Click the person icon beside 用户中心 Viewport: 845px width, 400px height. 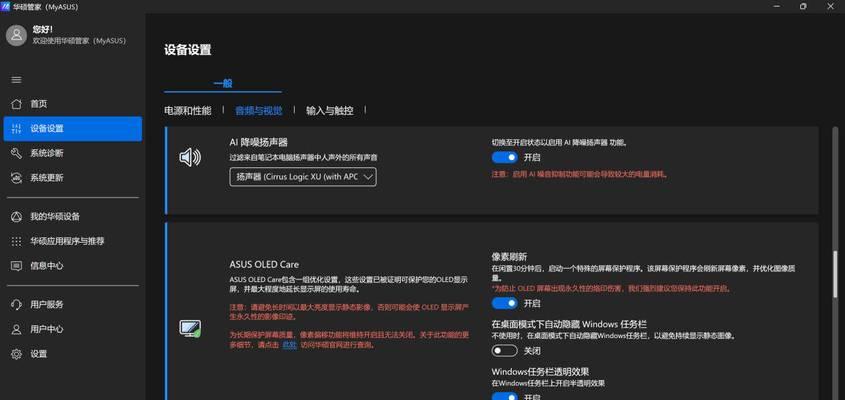(17, 329)
